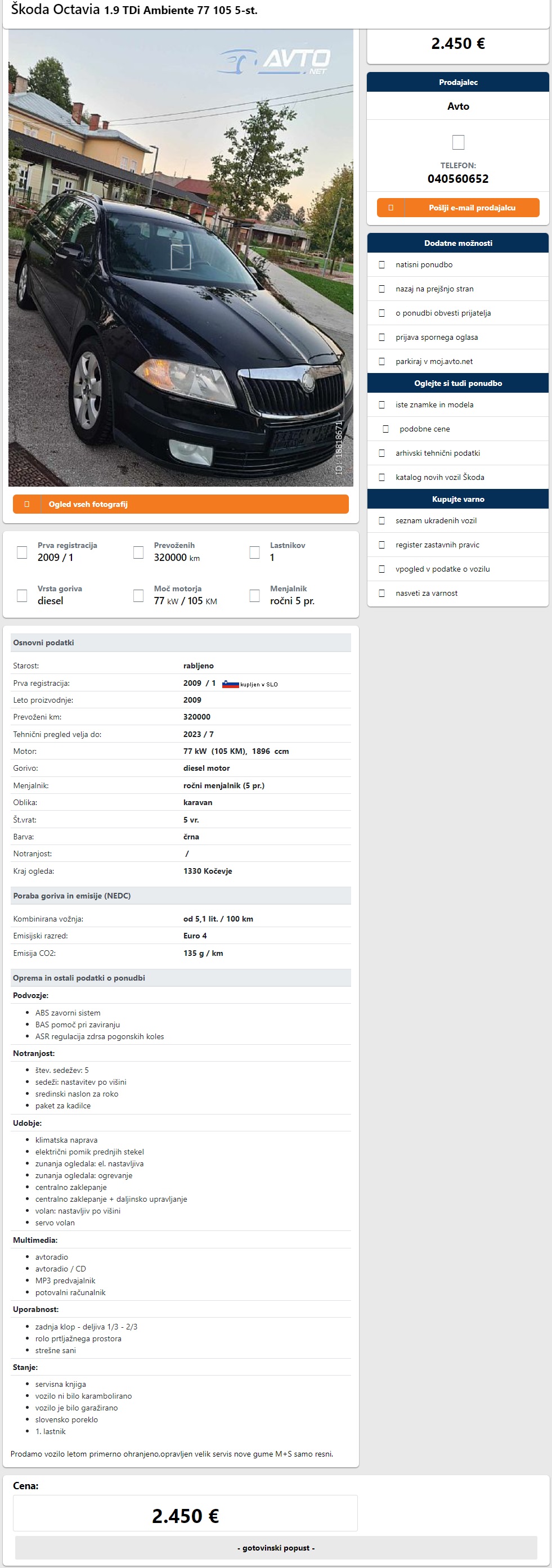Image resolution: width=552 pixels, height=1568 pixels.
Task: Open 'o ponudbi obvesti prijatelja'
Action: tap(442, 313)
